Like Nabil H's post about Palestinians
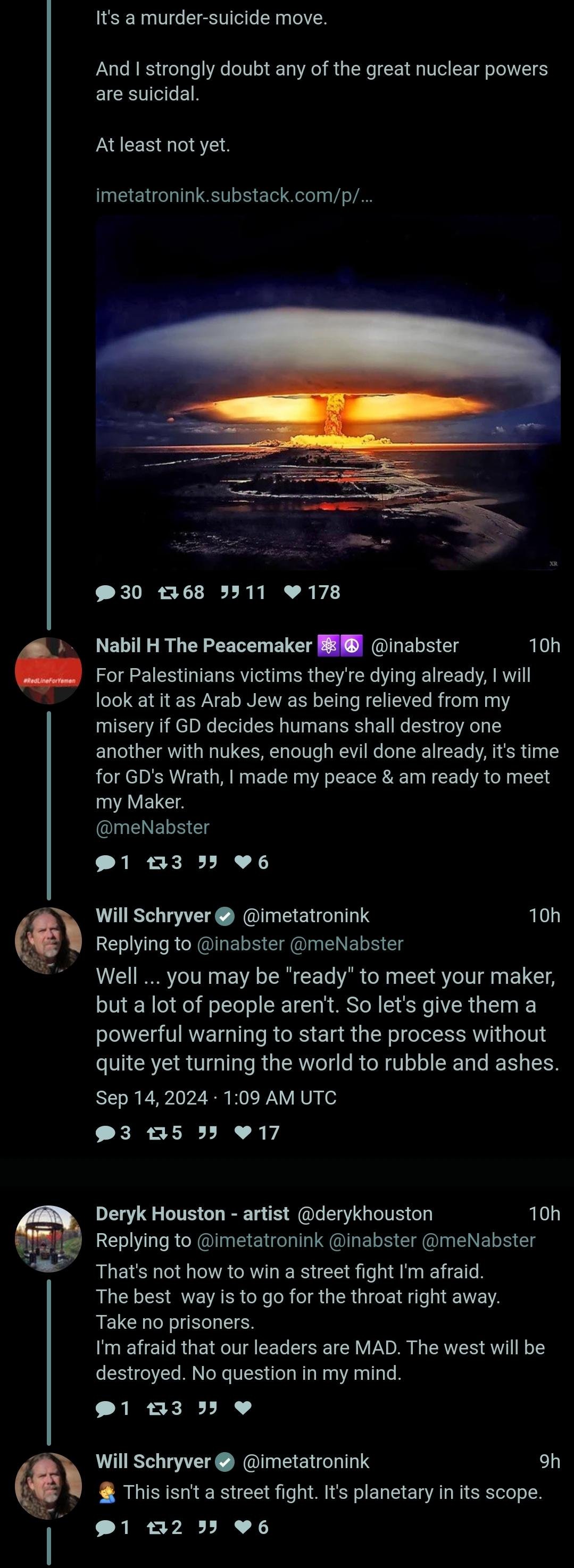Screen dimensions: 574x1568 [x=243, y=862]
